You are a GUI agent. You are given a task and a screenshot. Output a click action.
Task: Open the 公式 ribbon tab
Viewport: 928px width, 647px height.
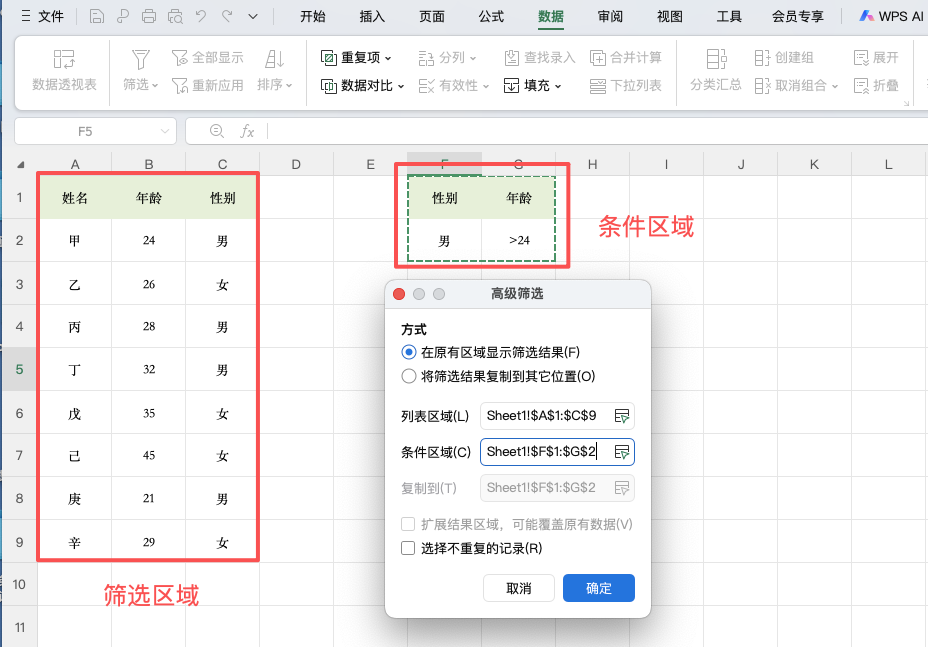coord(491,16)
